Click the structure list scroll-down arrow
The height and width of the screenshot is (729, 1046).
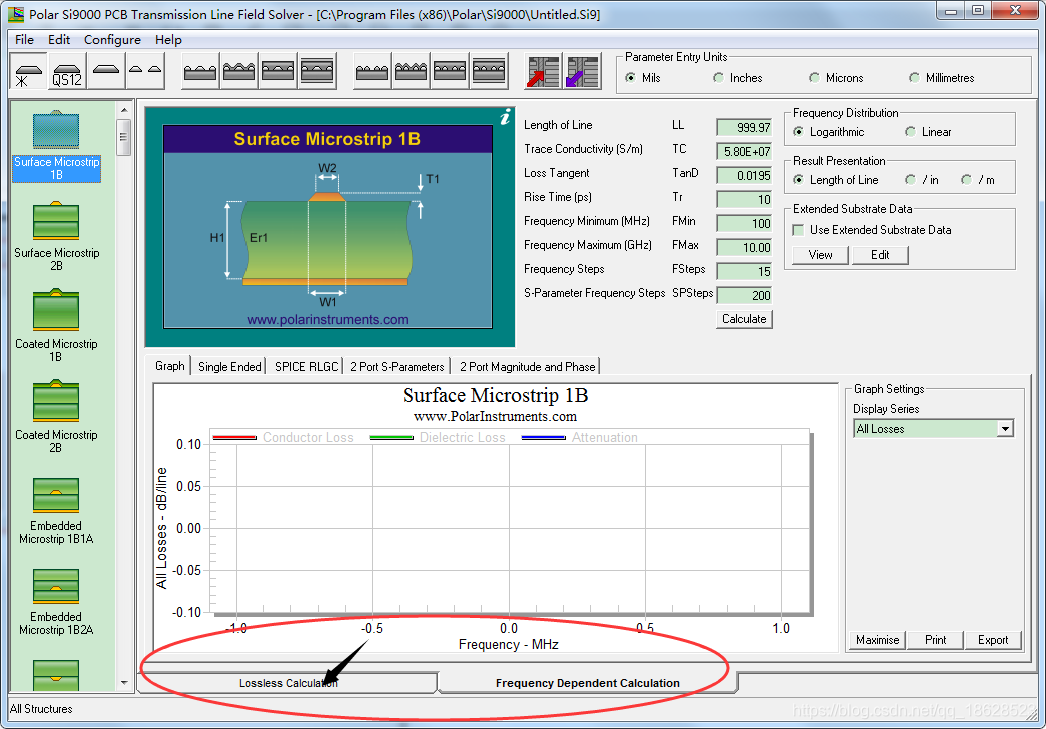124,683
